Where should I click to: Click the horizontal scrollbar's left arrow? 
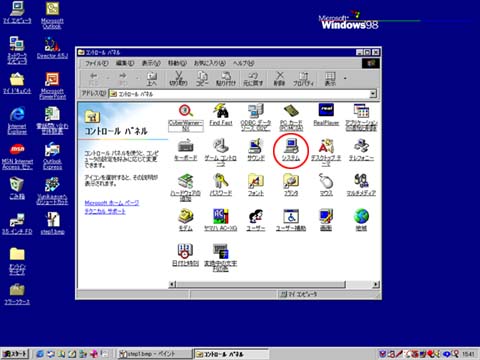point(172,284)
